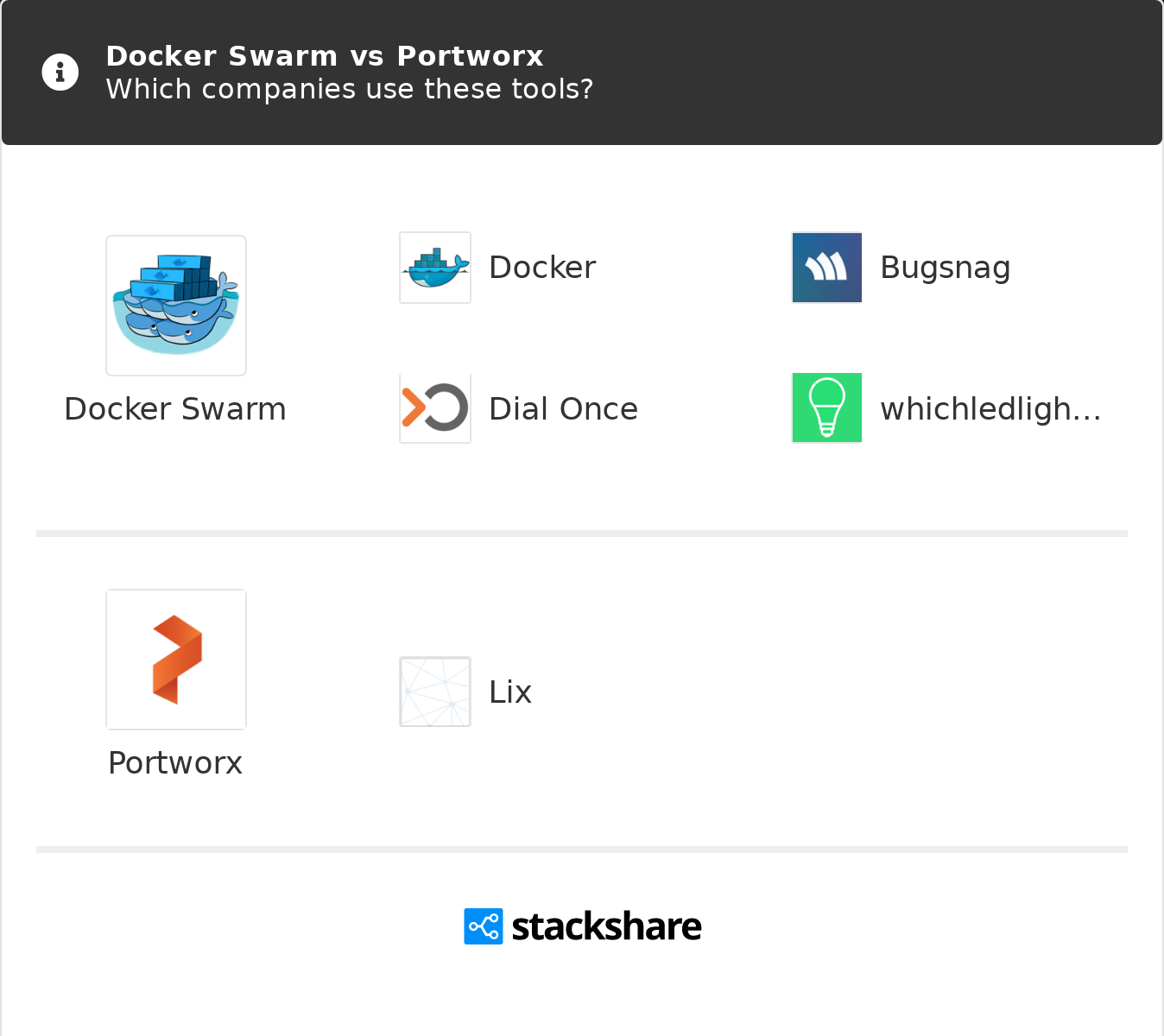This screenshot has width=1164, height=1036.
Task: Click the info icon in the header
Action: [60, 73]
